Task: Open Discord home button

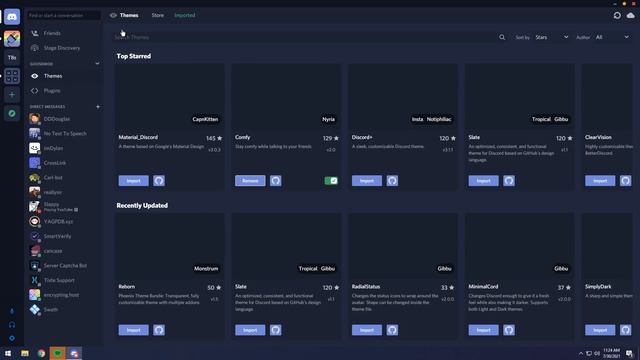Action: (x=12, y=17)
